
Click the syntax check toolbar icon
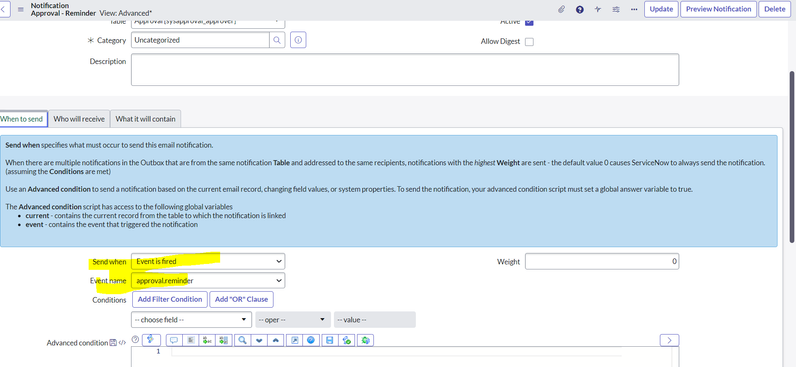click(347, 340)
